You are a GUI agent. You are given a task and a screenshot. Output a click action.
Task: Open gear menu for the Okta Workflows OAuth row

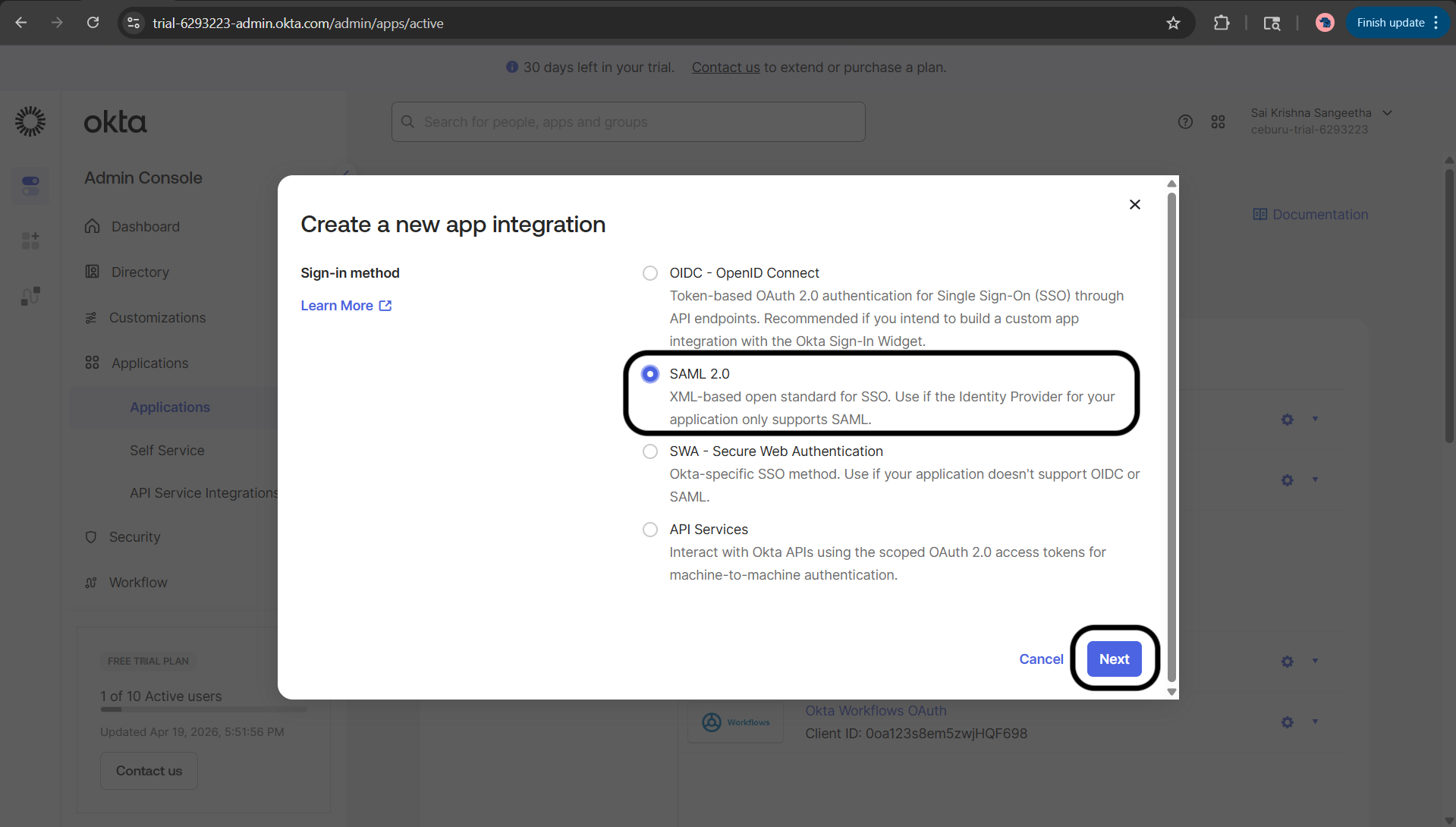1288,722
